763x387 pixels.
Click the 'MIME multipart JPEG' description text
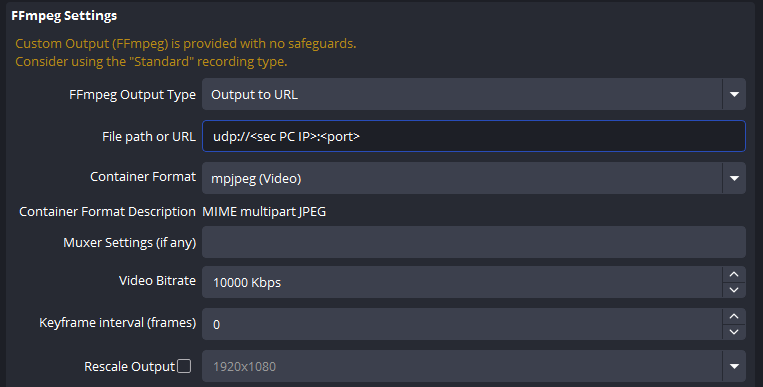click(x=264, y=212)
